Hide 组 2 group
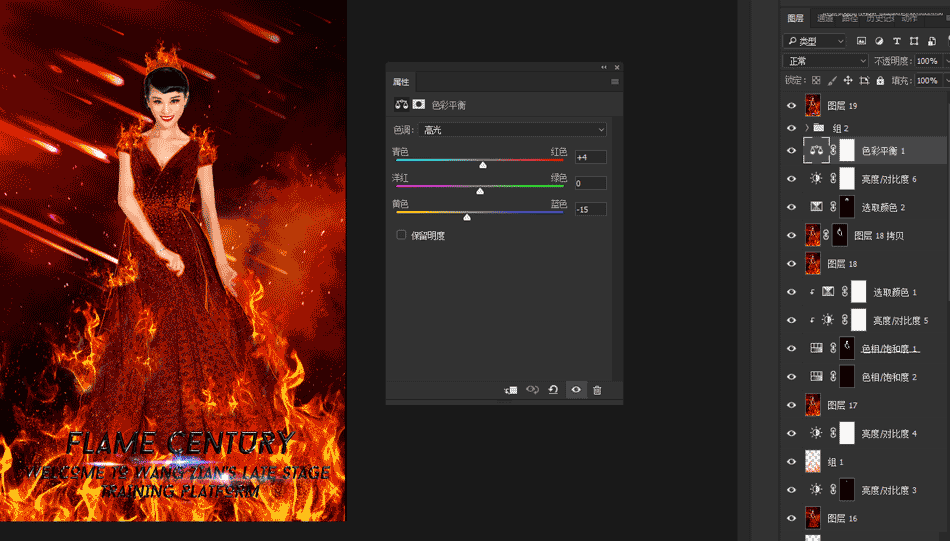This screenshot has height=541, width=950. pyautogui.click(x=791, y=128)
